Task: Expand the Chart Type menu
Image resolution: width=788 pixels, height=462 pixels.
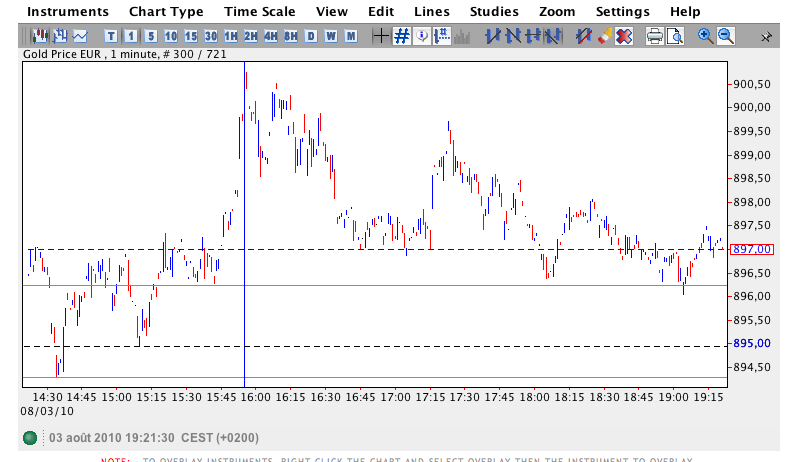Action: coord(166,12)
